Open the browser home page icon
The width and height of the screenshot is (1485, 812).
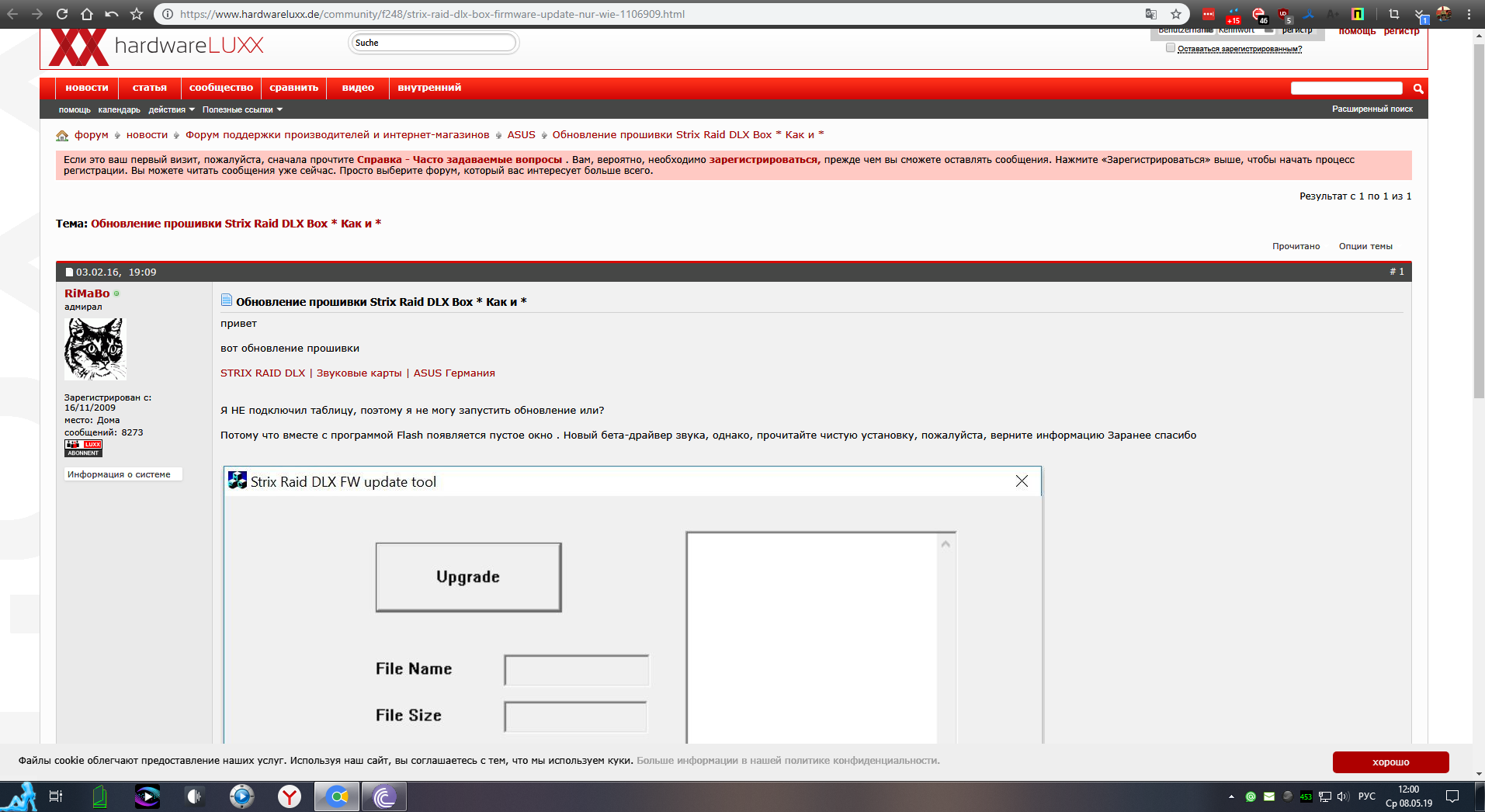coord(87,14)
